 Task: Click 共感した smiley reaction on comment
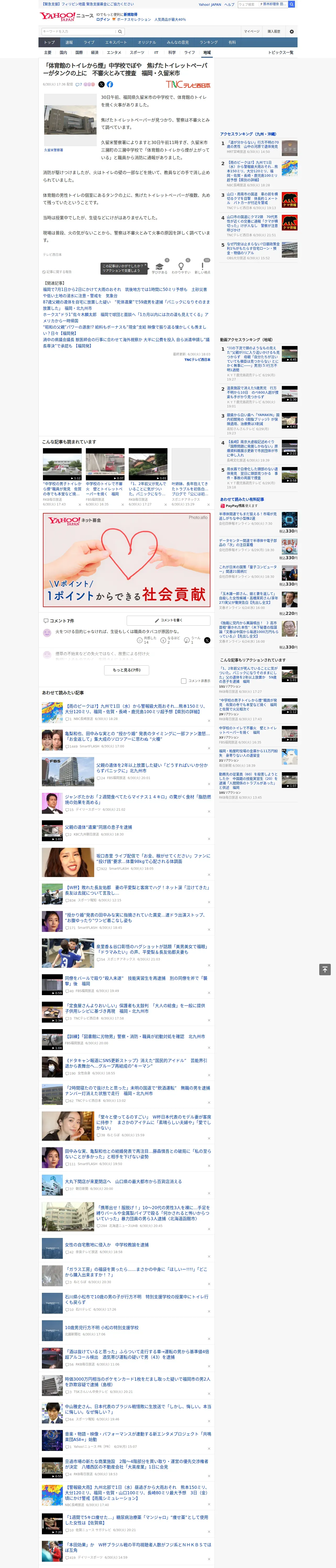tap(140, 640)
